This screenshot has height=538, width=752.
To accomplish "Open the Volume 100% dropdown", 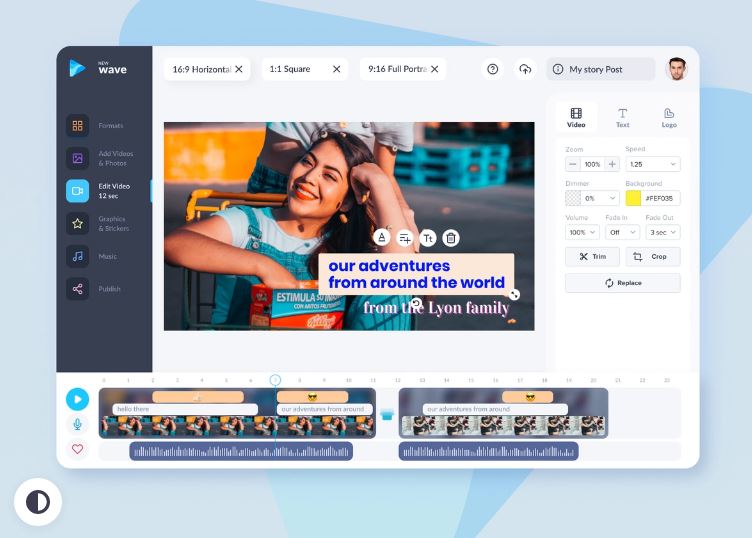I will point(582,232).
